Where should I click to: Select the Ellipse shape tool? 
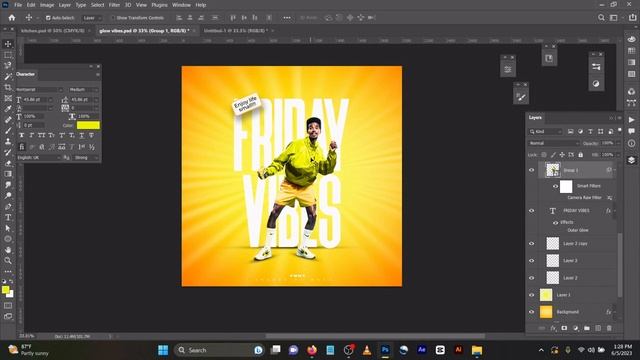point(8,239)
